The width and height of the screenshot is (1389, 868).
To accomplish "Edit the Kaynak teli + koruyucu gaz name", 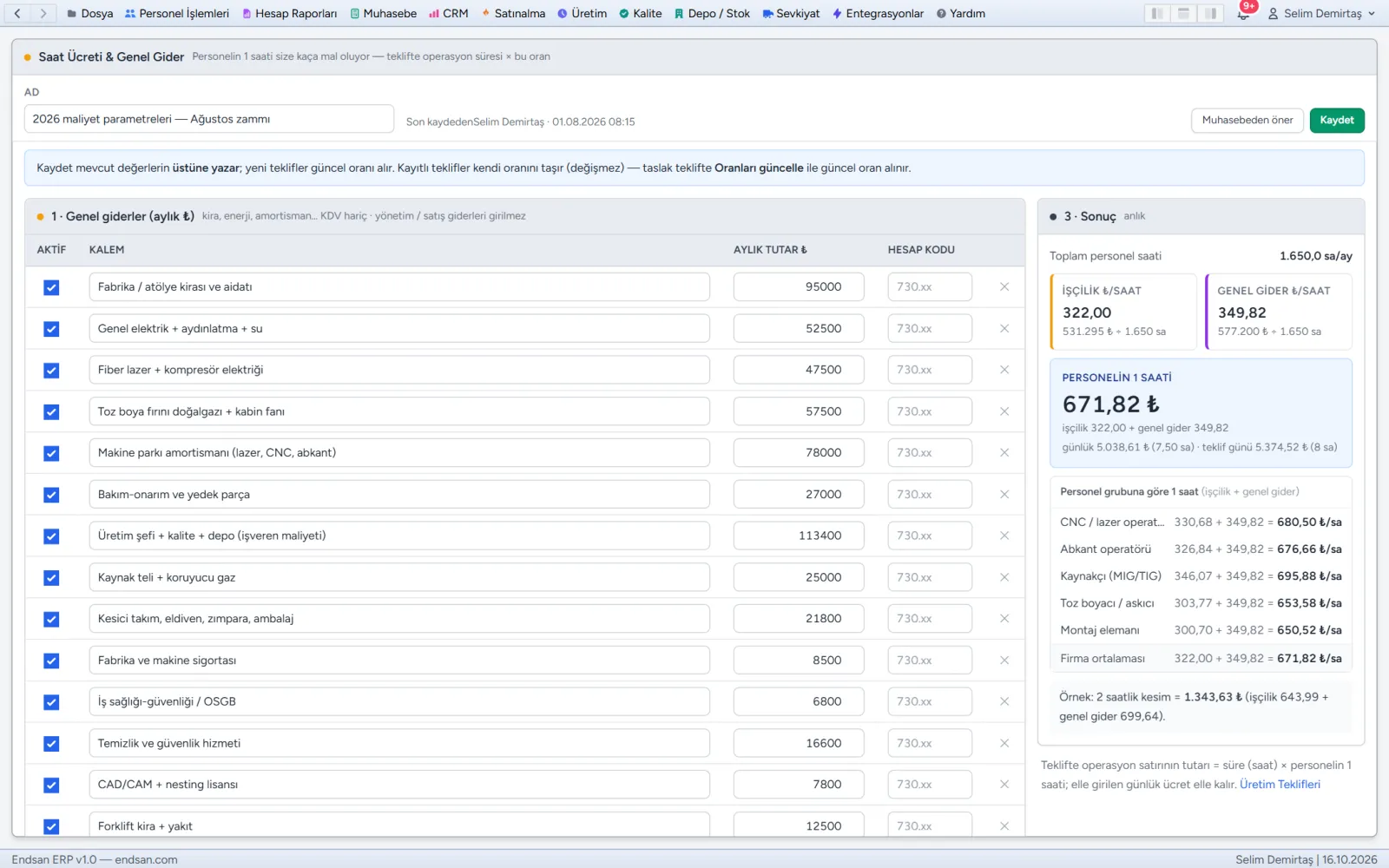I will [x=399, y=577].
